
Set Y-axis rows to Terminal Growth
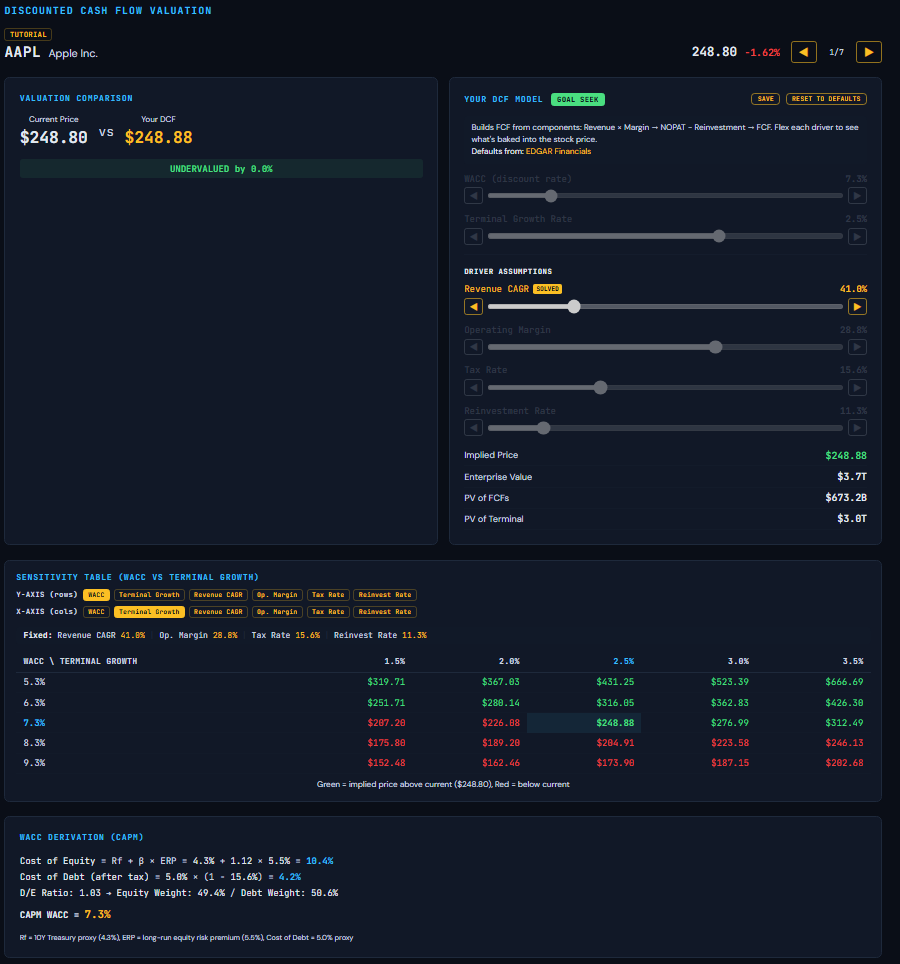tap(149, 595)
